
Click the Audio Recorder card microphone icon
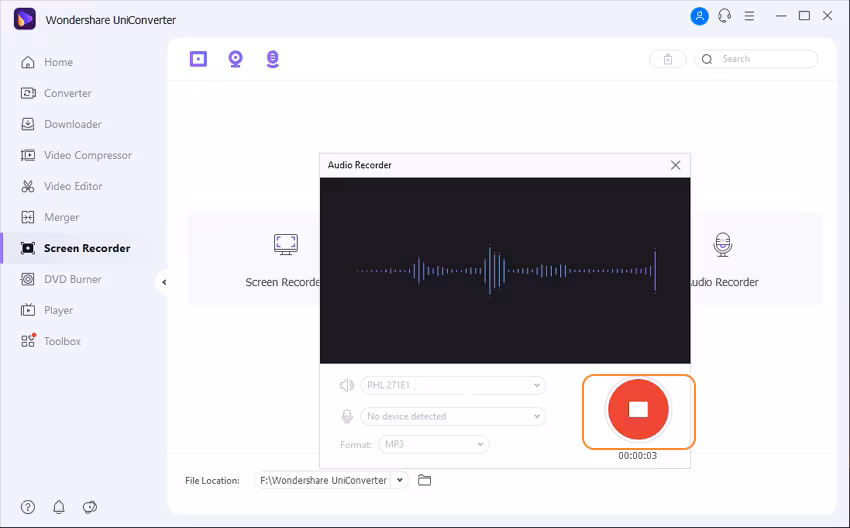[x=723, y=244]
